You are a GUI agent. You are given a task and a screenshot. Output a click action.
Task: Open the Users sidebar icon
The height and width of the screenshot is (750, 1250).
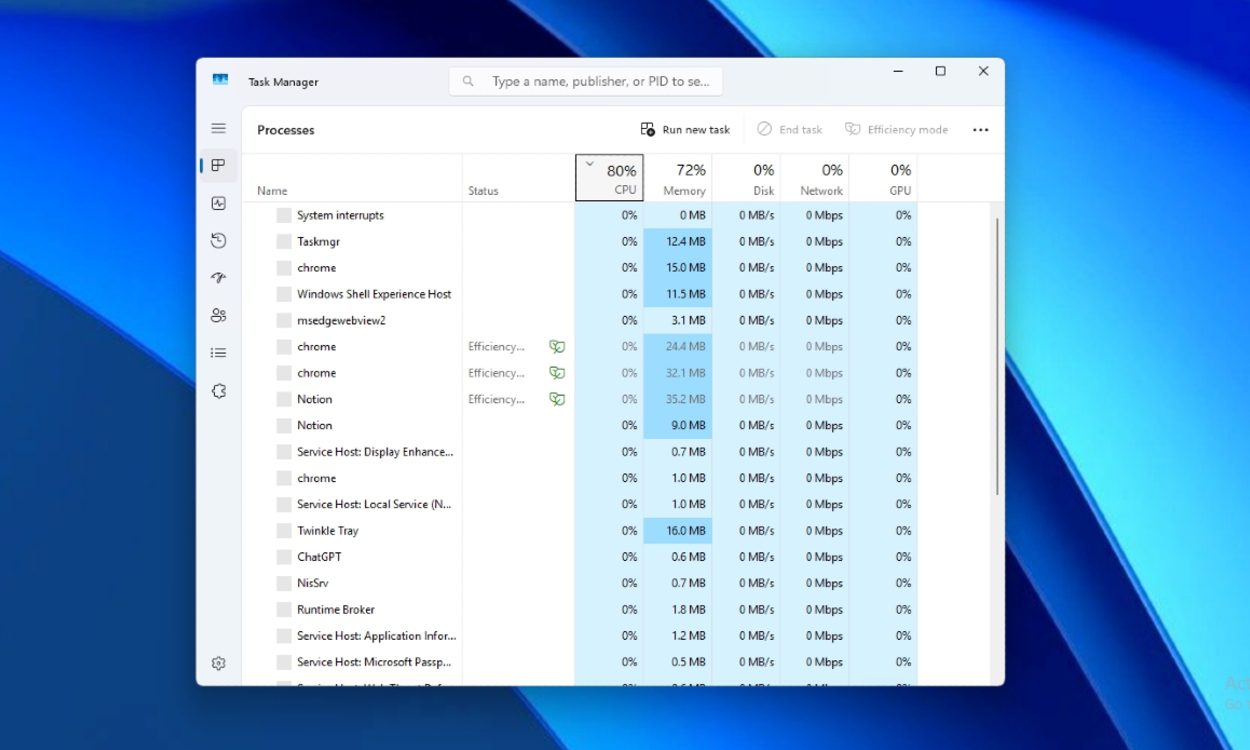click(218, 315)
